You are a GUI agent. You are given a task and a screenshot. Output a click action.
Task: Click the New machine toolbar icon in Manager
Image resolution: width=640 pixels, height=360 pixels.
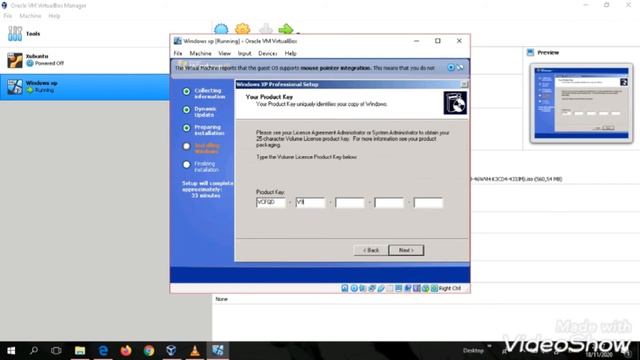coord(221,29)
